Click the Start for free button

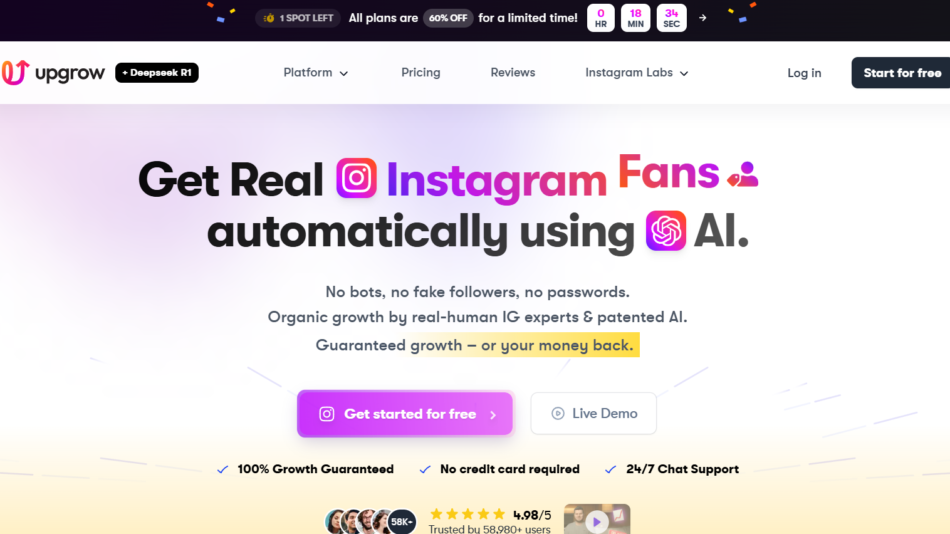pos(901,73)
